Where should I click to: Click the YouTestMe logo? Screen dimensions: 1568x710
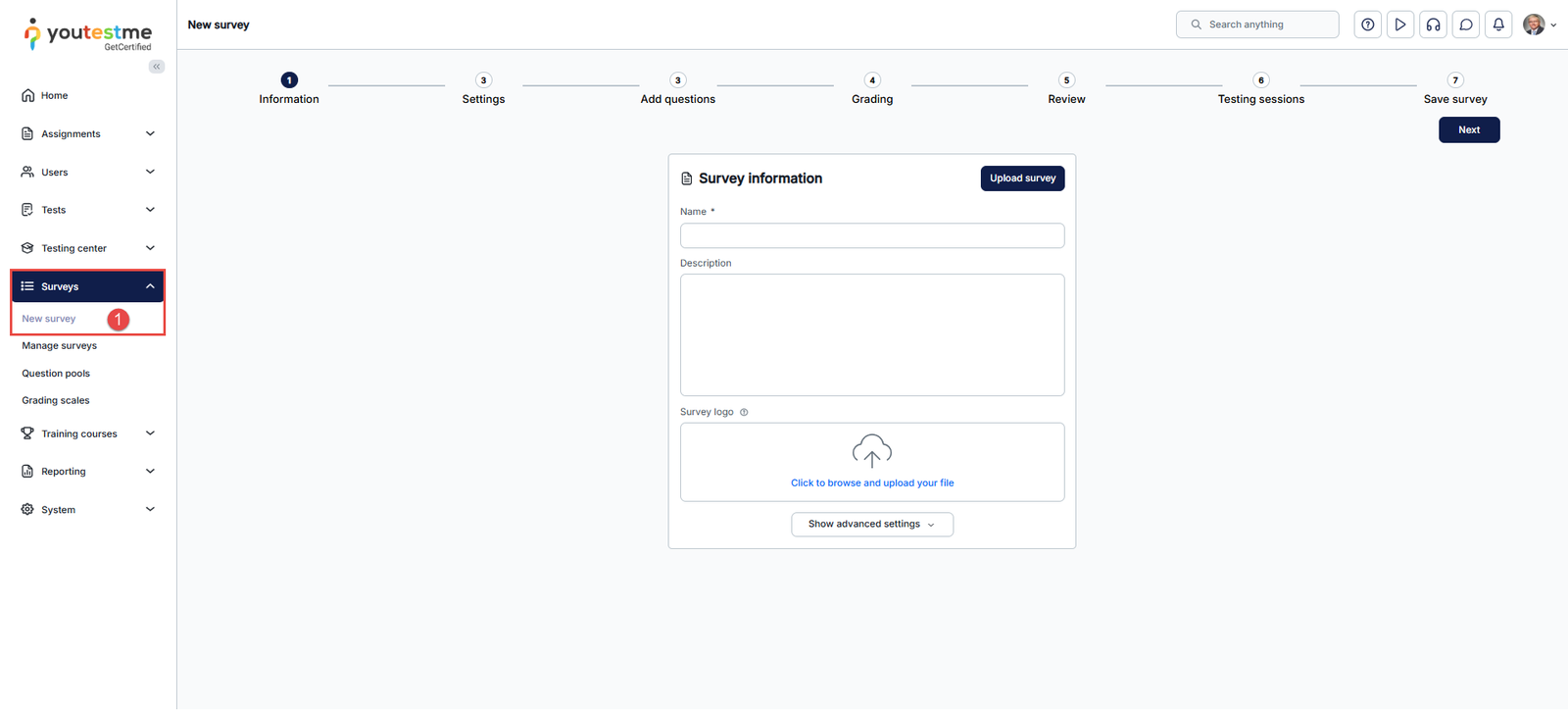[x=88, y=34]
